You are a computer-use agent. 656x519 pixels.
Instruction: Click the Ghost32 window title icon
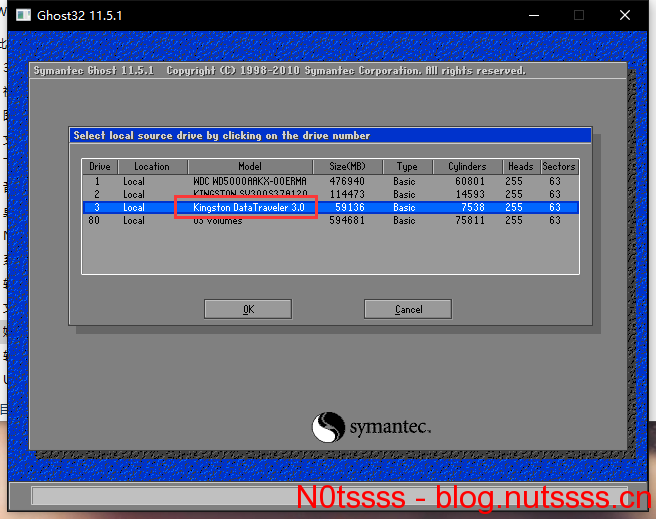[x=23, y=15]
